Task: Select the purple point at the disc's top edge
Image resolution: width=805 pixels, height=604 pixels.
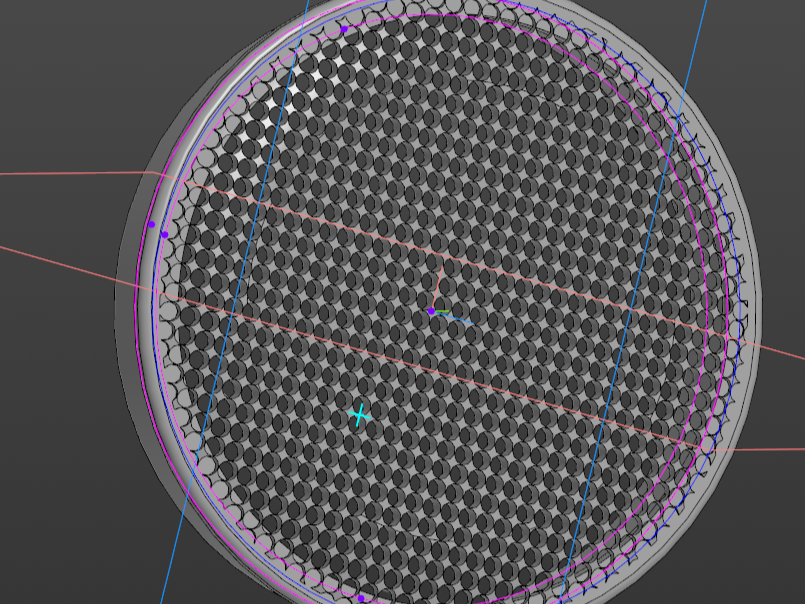Action: (344, 29)
